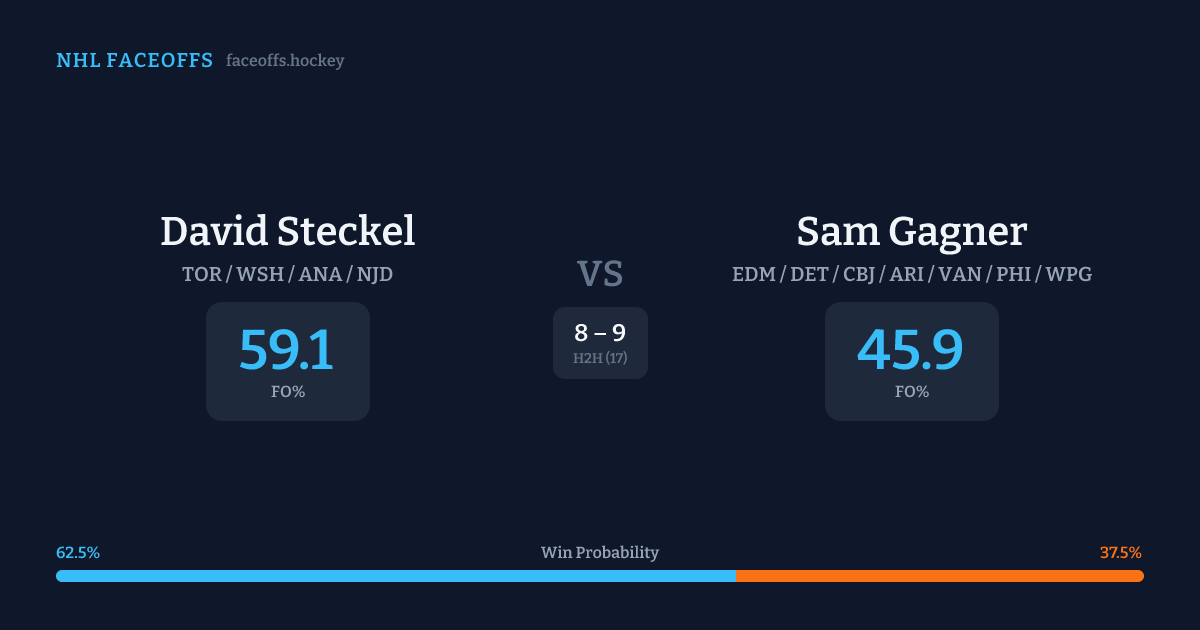The height and width of the screenshot is (630, 1200).
Task: Click the 37.5% win probability value
Action: [x=1120, y=553]
